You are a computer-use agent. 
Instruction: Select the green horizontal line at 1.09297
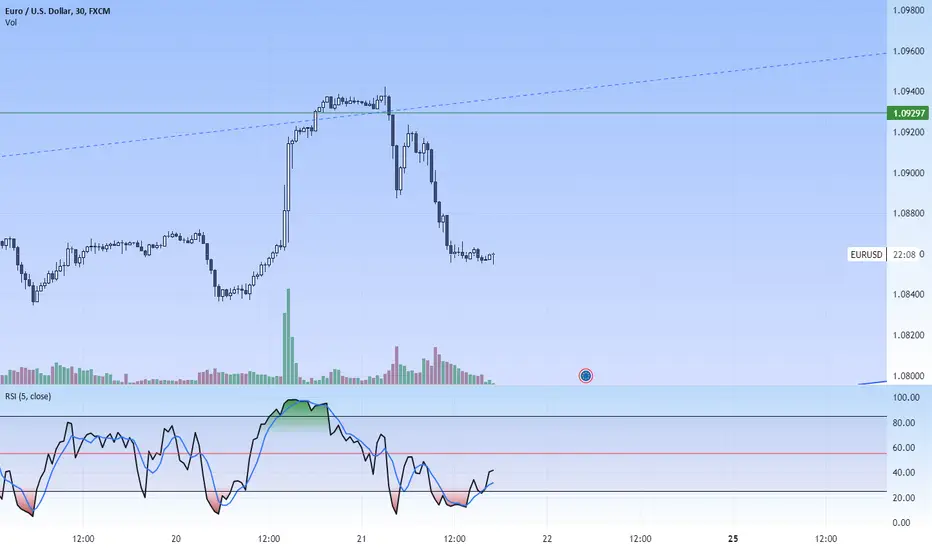pyautogui.click(x=443, y=113)
